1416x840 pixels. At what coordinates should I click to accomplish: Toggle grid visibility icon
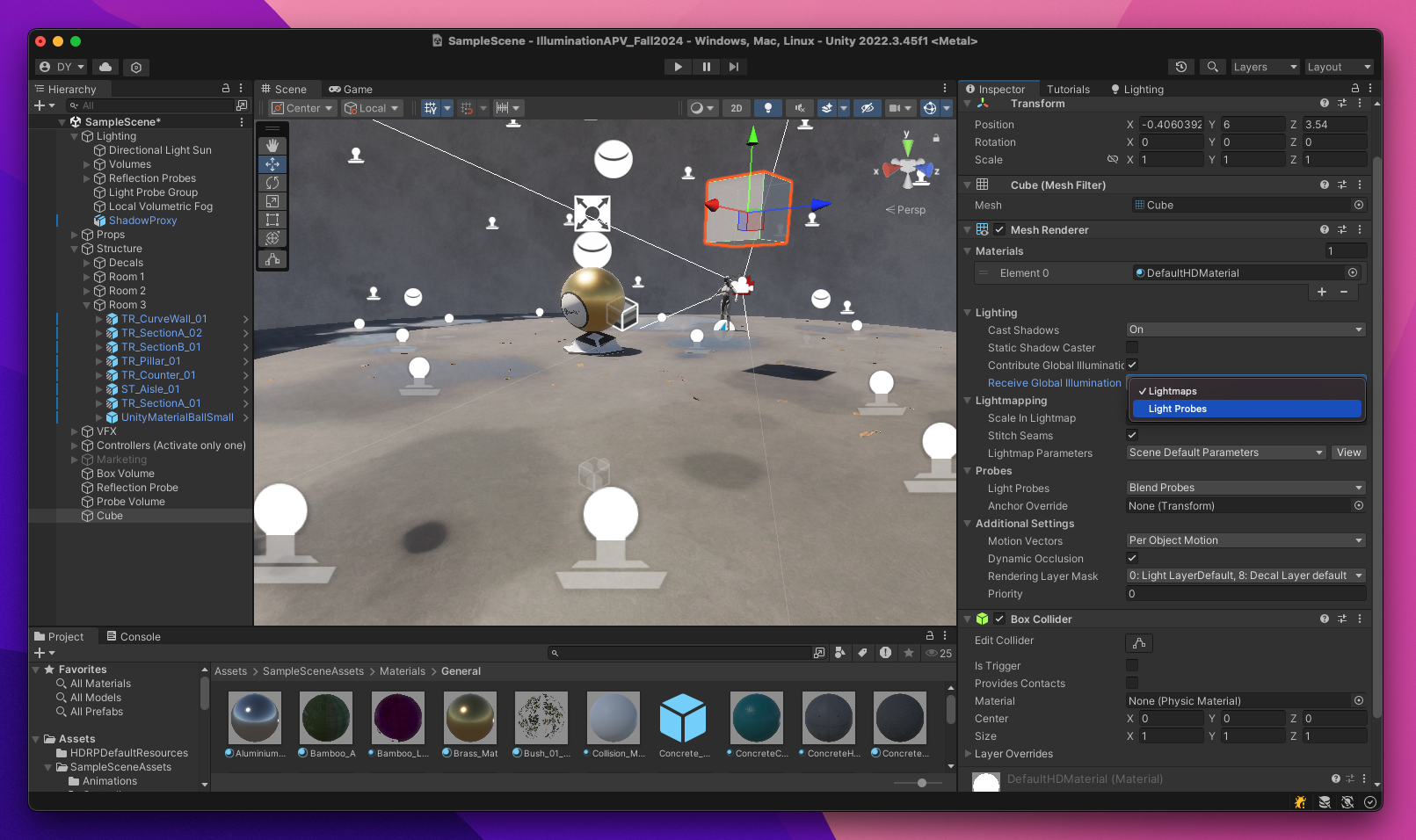pos(431,108)
